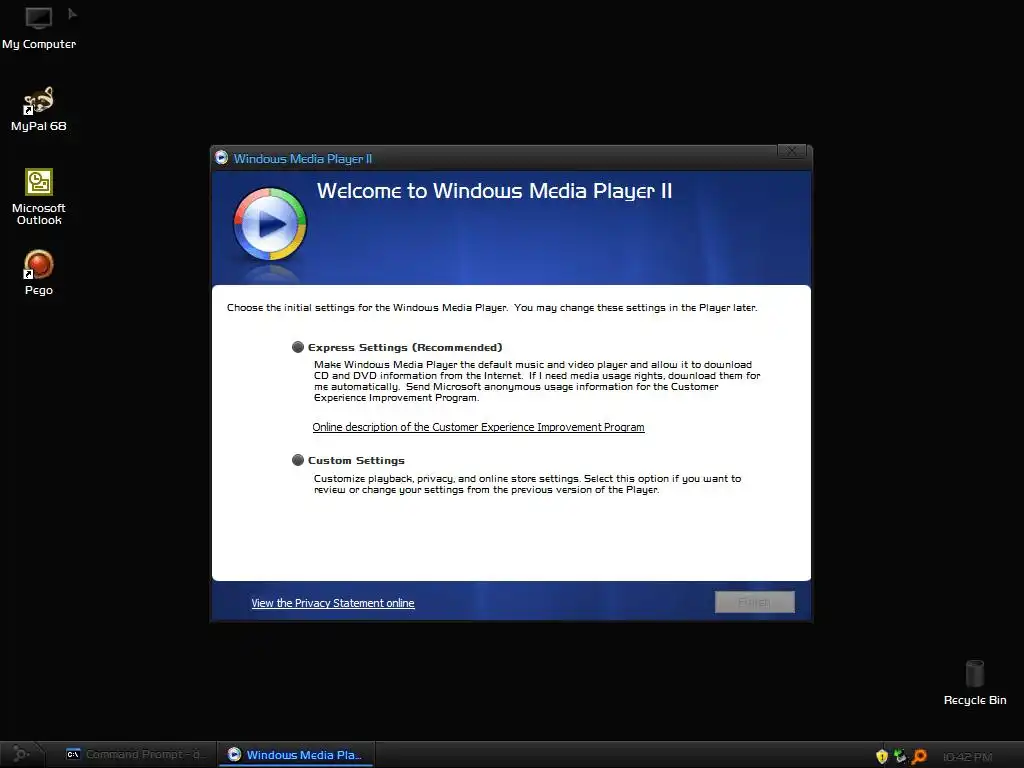
Task: Click the green network tray icon
Action: pyautogui.click(x=900, y=756)
